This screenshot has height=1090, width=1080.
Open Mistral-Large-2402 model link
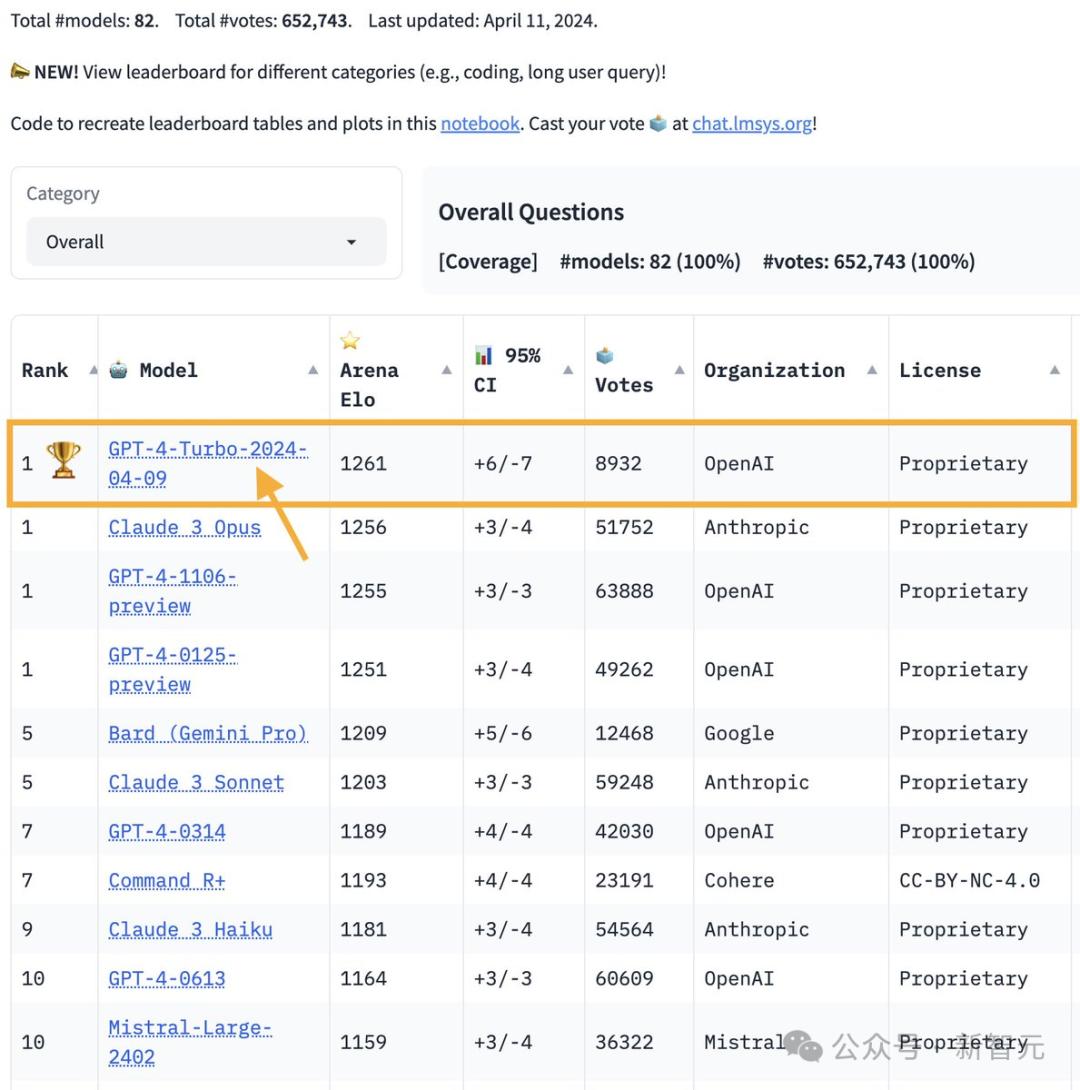[x=190, y=1043]
